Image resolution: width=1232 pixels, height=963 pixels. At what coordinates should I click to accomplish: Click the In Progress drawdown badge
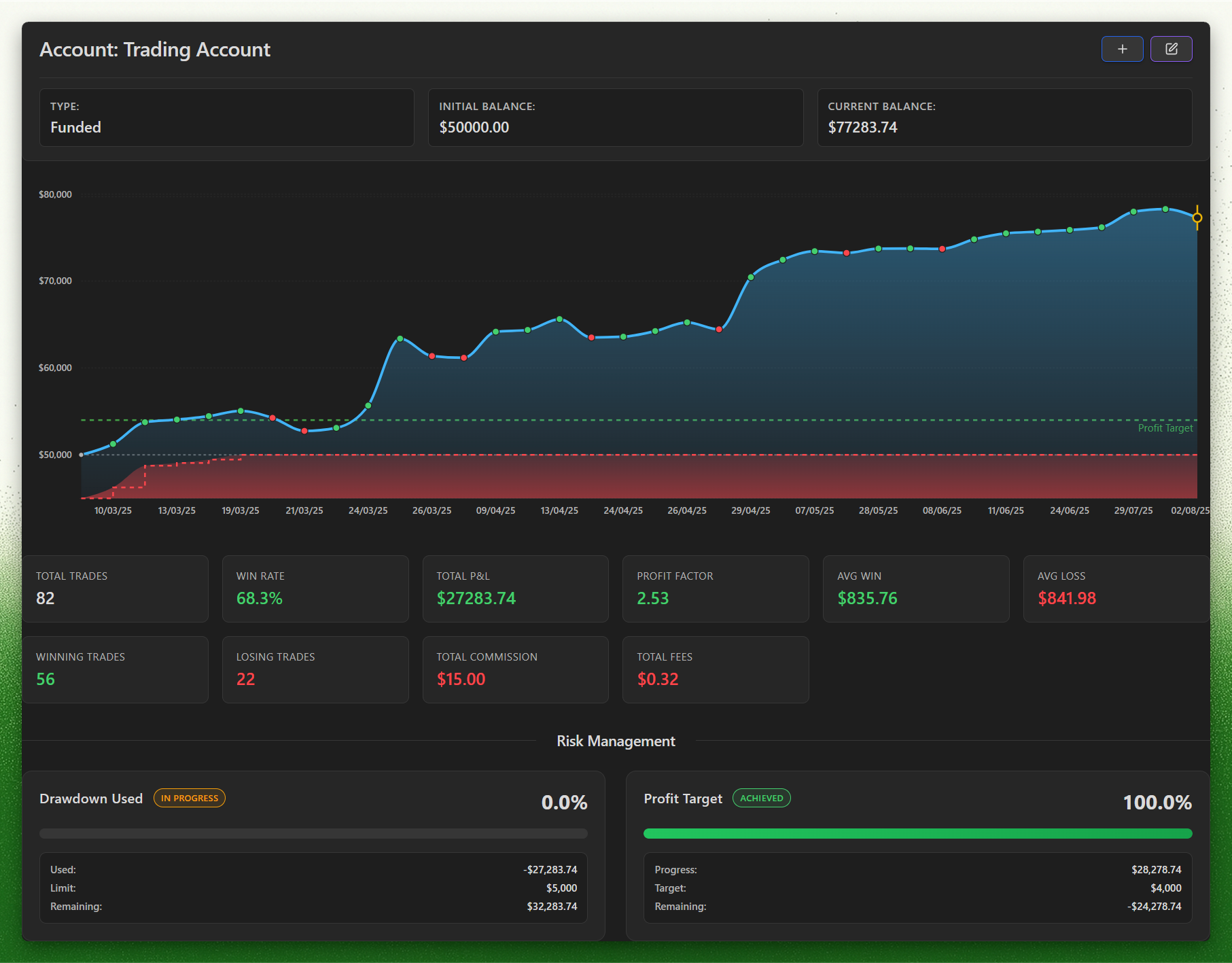point(190,798)
